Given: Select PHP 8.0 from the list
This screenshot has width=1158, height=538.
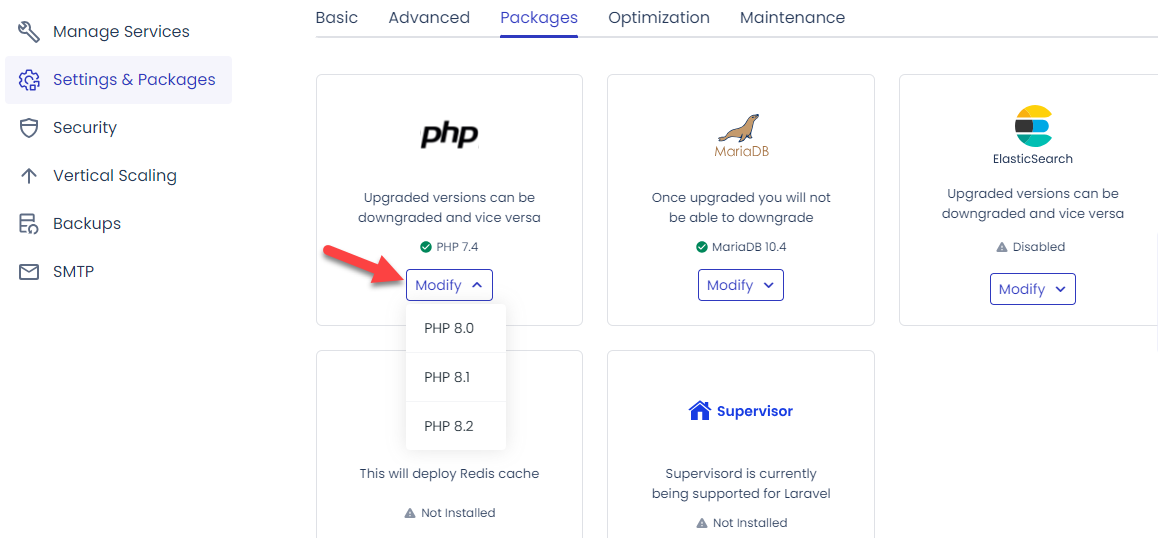Looking at the screenshot, I should [x=449, y=328].
